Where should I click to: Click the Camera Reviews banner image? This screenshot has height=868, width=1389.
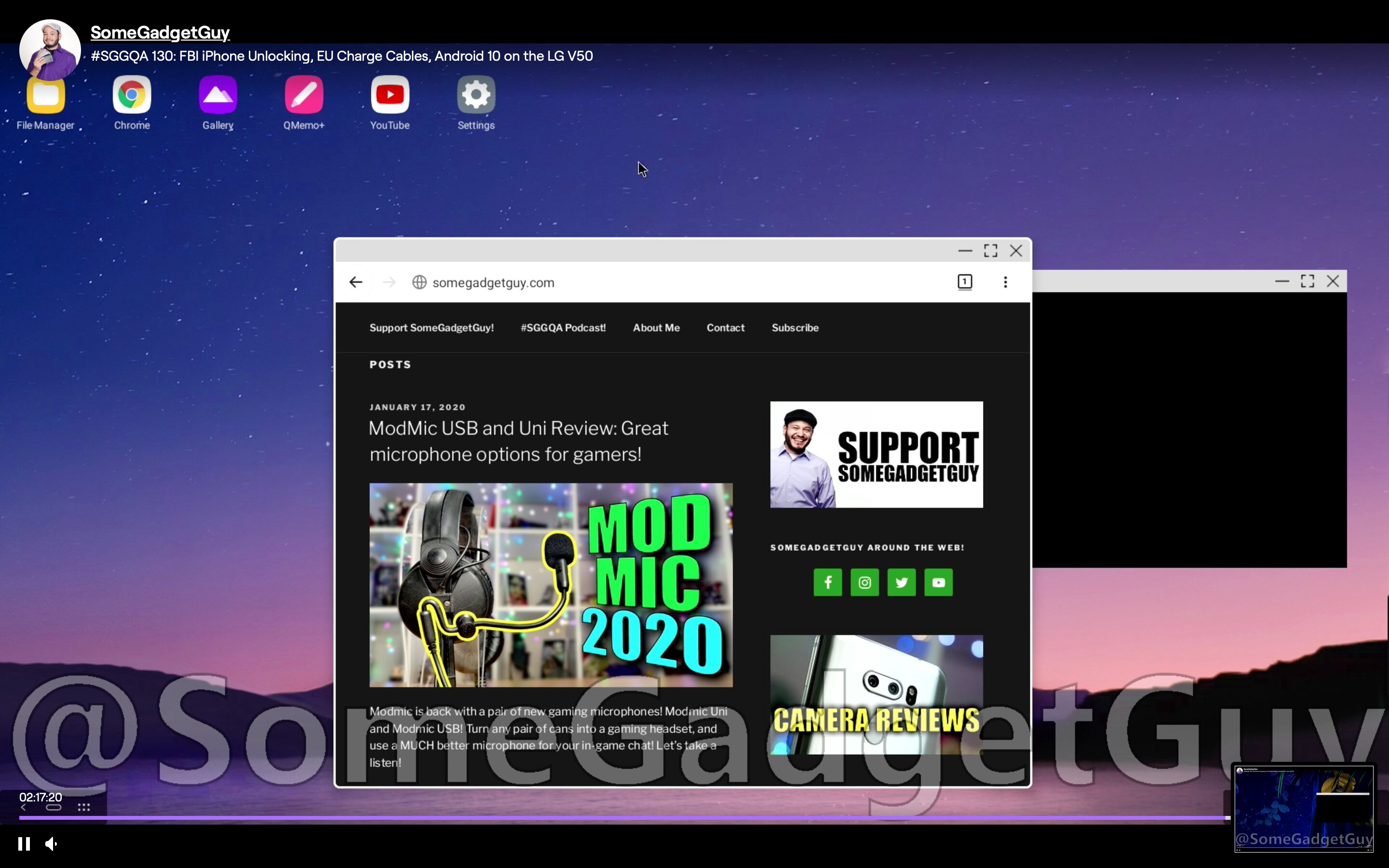click(876, 694)
